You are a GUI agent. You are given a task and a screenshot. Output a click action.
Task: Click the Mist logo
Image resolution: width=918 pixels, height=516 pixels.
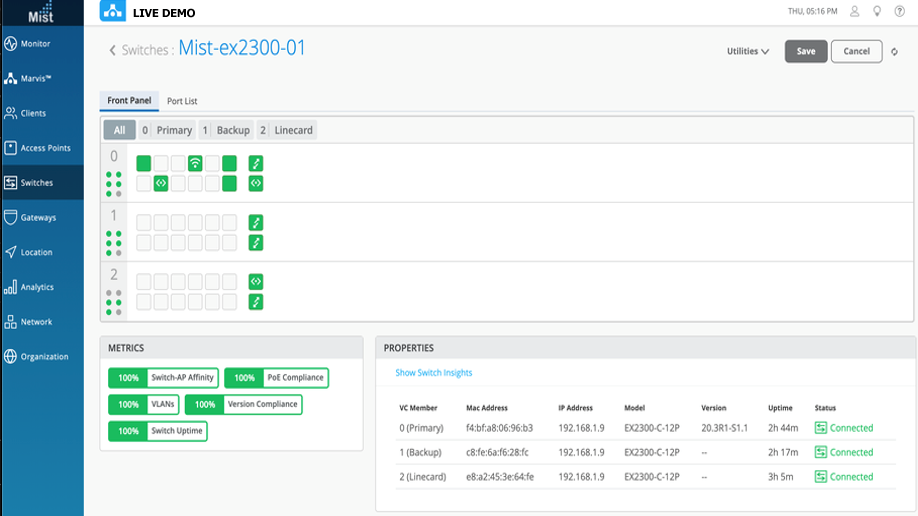coord(40,12)
